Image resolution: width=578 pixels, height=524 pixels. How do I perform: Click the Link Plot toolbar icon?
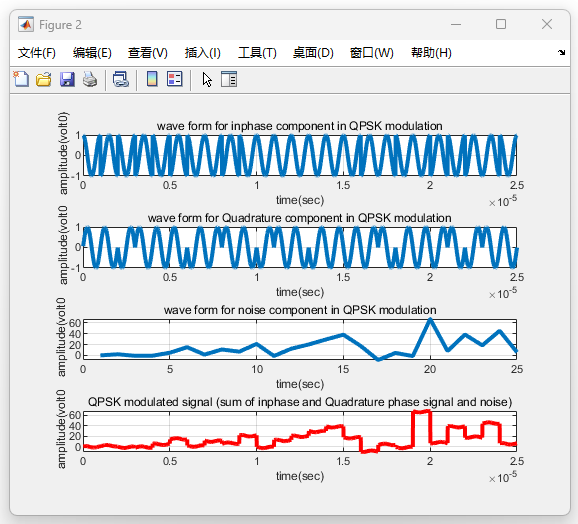121,79
